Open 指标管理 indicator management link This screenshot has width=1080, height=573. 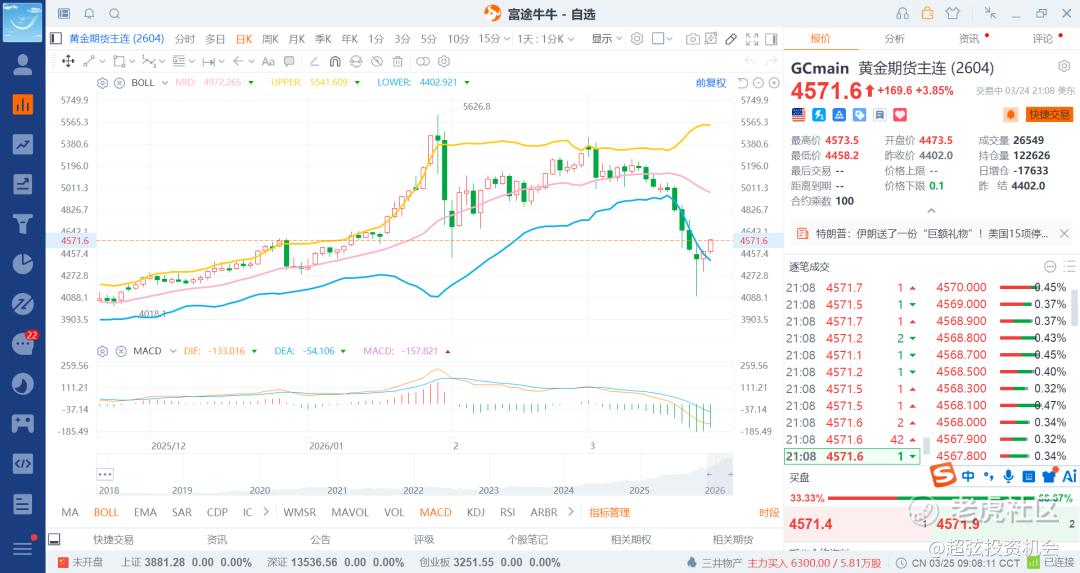(x=609, y=512)
